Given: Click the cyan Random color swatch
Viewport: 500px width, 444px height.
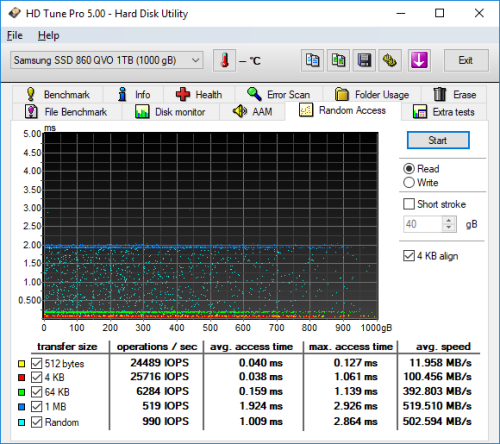Looking at the screenshot, I should pyautogui.click(x=22, y=422).
